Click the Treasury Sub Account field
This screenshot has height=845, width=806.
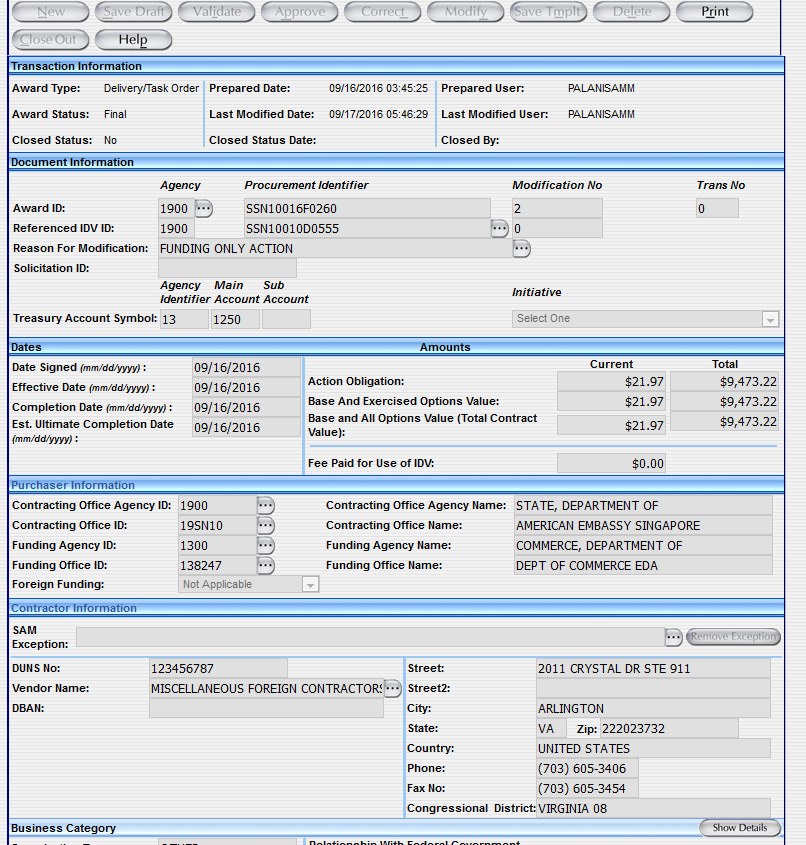(x=286, y=319)
